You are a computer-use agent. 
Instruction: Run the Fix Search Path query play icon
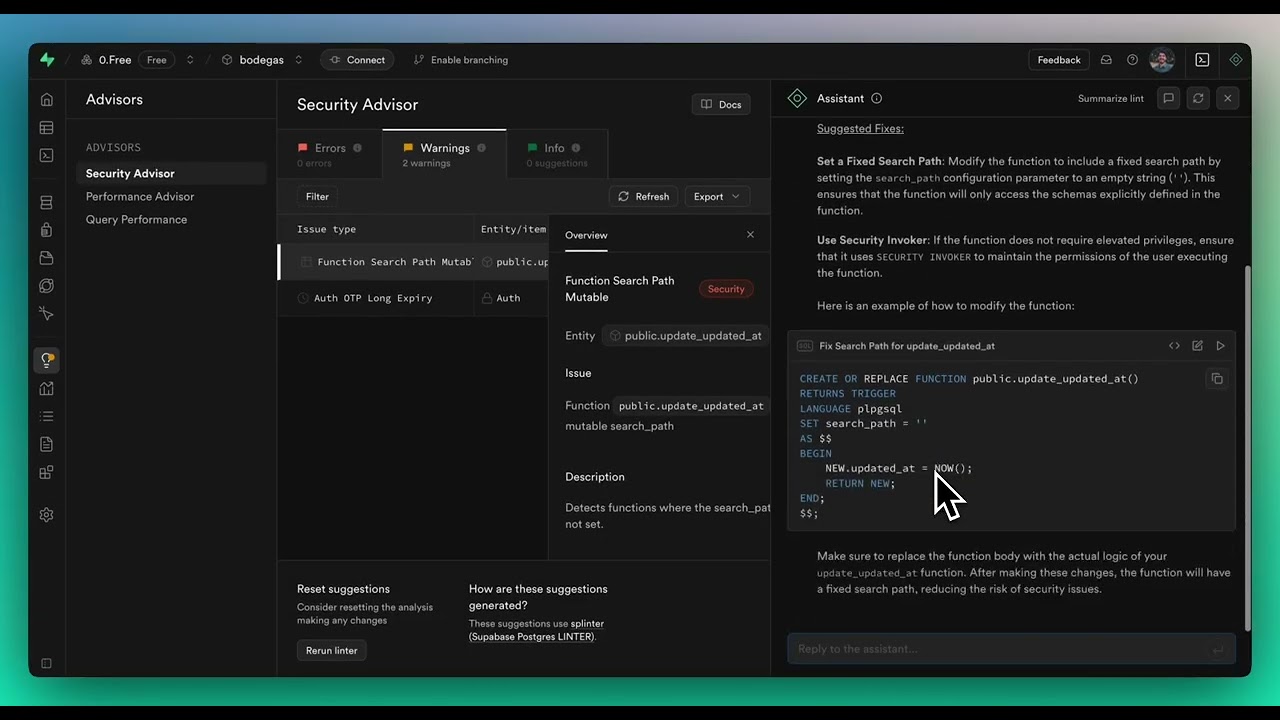click(1220, 346)
